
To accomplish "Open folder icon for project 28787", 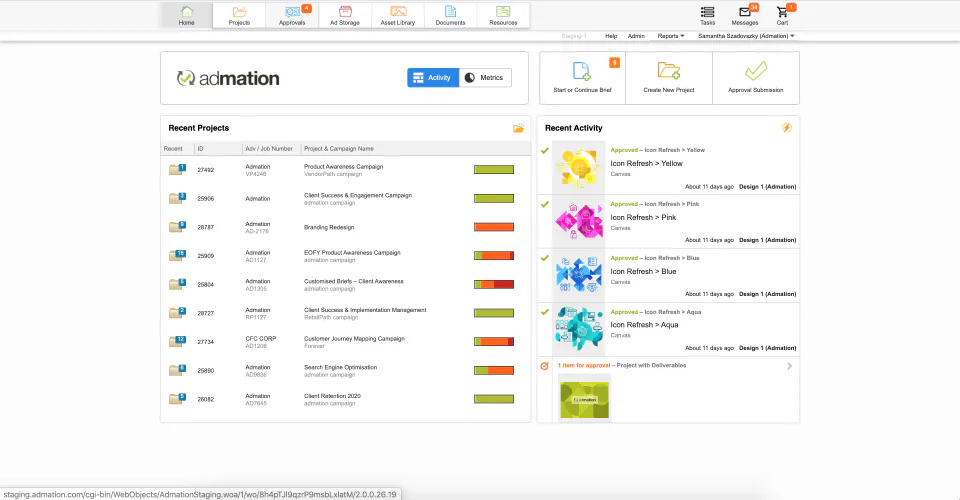I will pos(177,227).
